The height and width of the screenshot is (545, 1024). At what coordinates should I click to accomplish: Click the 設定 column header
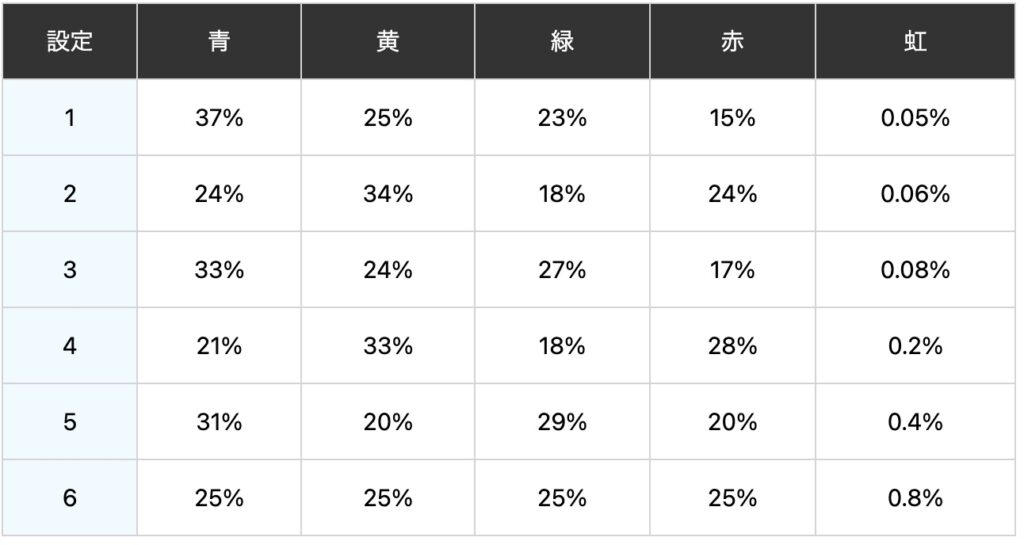[x=69, y=43]
